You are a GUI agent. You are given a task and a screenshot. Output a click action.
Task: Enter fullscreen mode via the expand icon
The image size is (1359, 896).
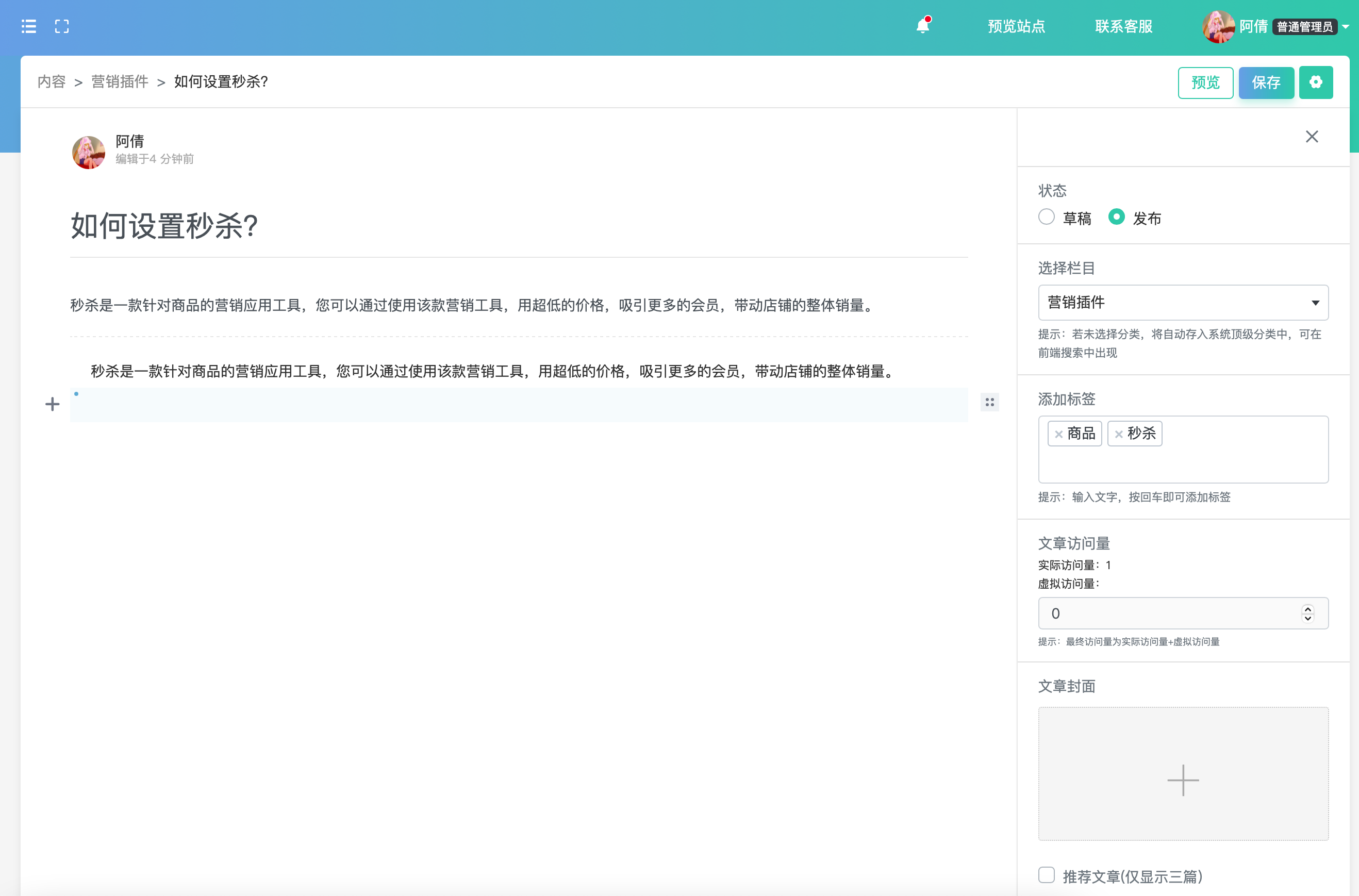click(62, 26)
